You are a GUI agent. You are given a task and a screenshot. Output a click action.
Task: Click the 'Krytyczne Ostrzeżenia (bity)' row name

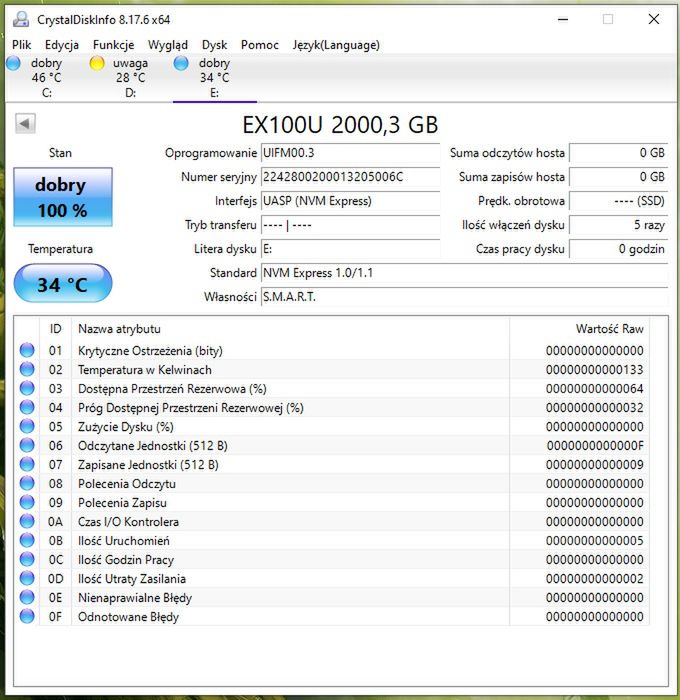pyautogui.click(x=150, y=351)
